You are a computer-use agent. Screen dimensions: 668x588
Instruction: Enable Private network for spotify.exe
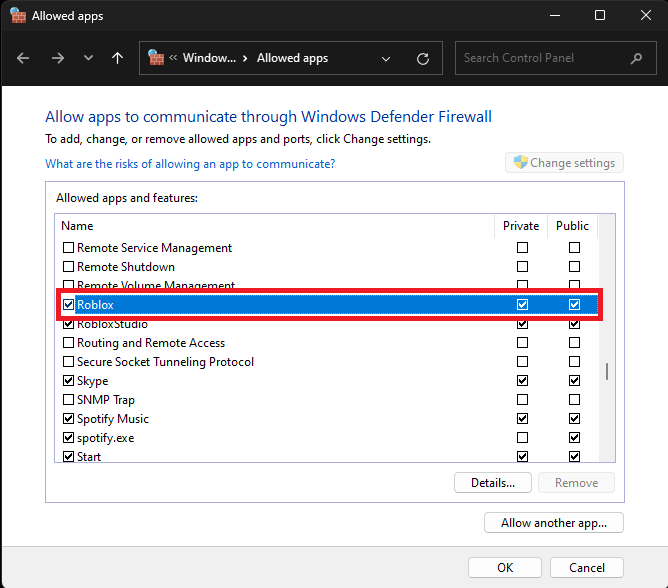pos(522,438)
